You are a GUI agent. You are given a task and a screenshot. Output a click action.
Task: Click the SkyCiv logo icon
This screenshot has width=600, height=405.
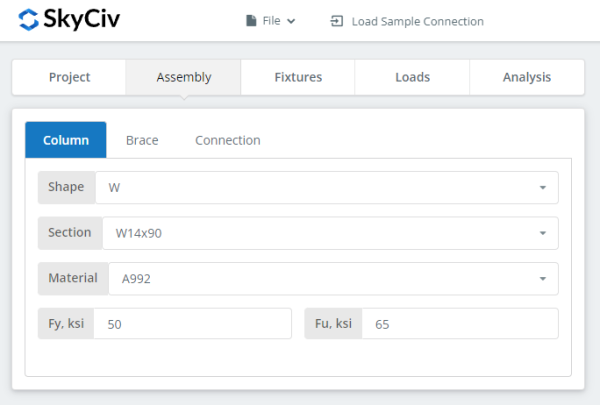tap(30, 20)
